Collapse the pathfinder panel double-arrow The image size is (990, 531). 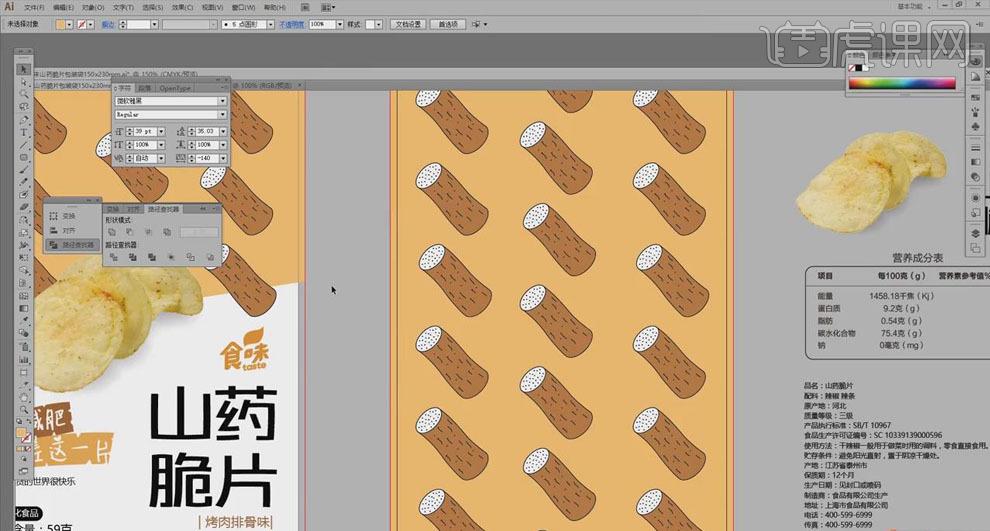[203, 208]
